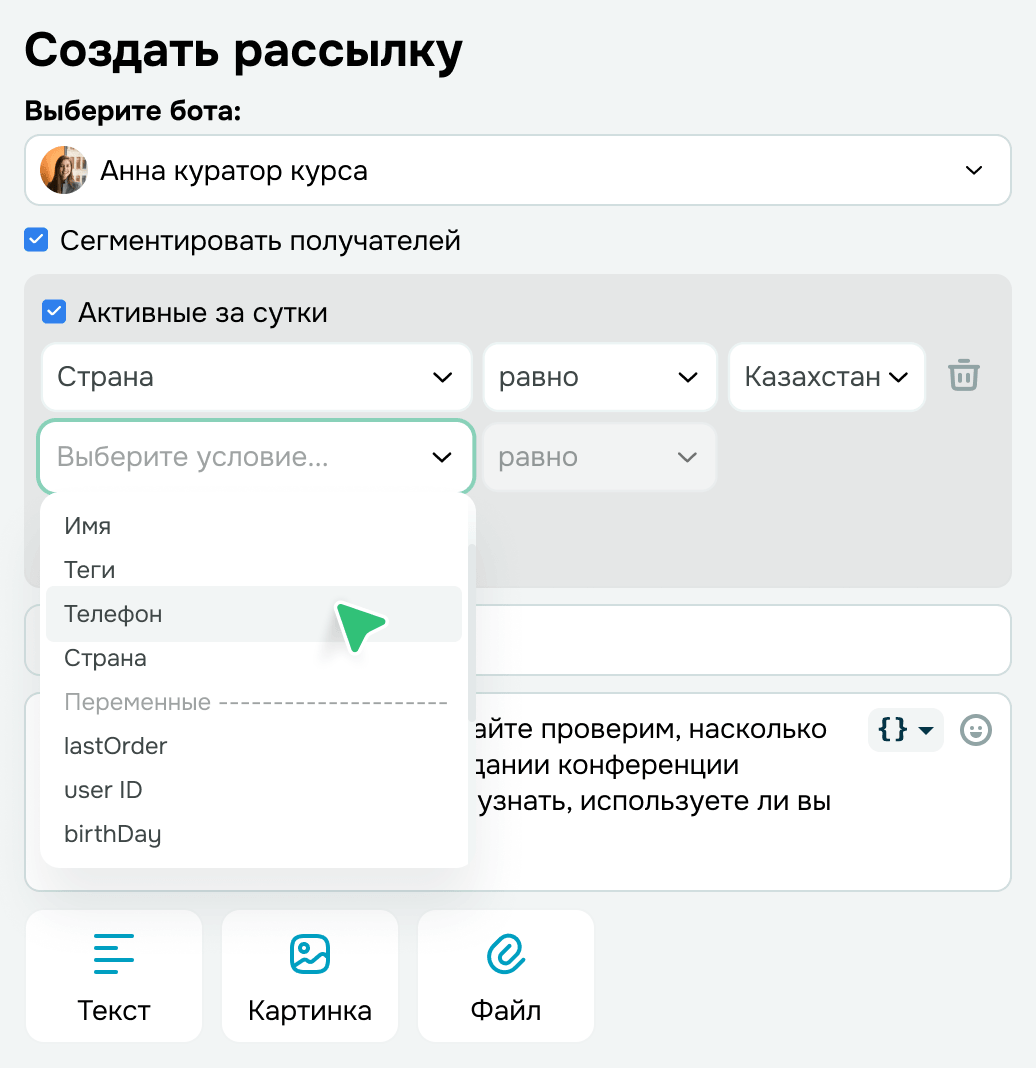Click the trash icon to delete the condition

(x=963, y=377)
